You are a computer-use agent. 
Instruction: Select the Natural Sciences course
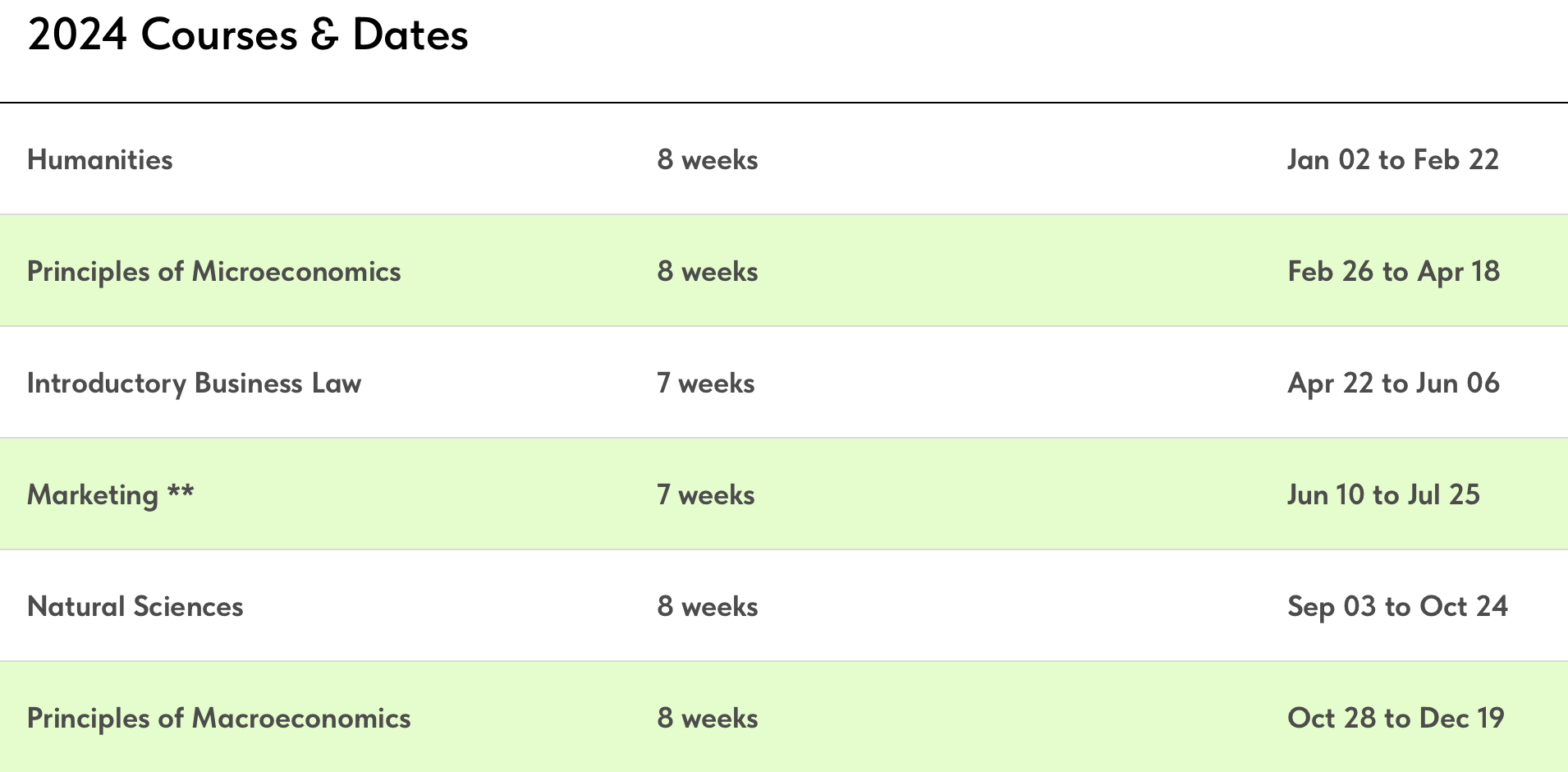click(x=135, y=607)
